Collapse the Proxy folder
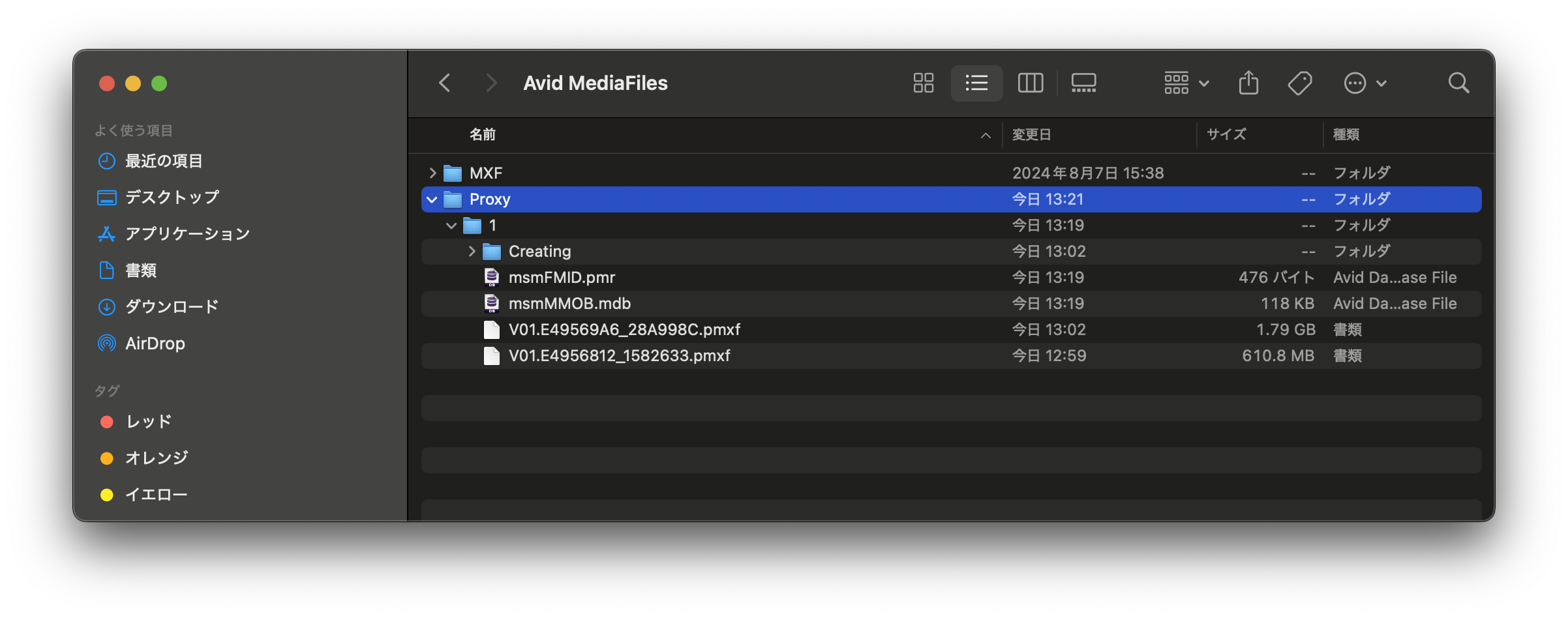The width and height of the screenshot is (1568, 618). (432, 199)
